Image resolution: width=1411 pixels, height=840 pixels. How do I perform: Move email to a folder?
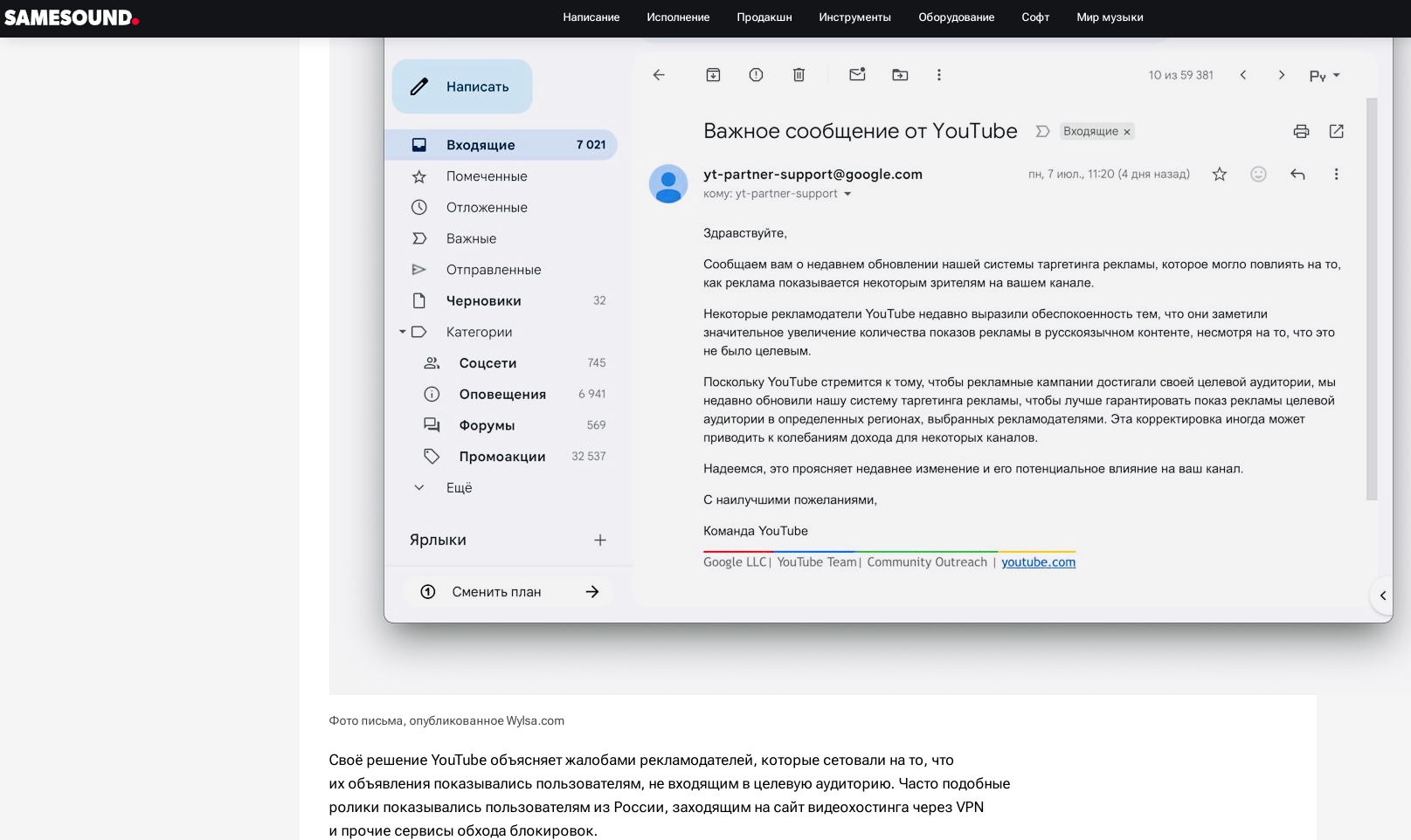900,75
